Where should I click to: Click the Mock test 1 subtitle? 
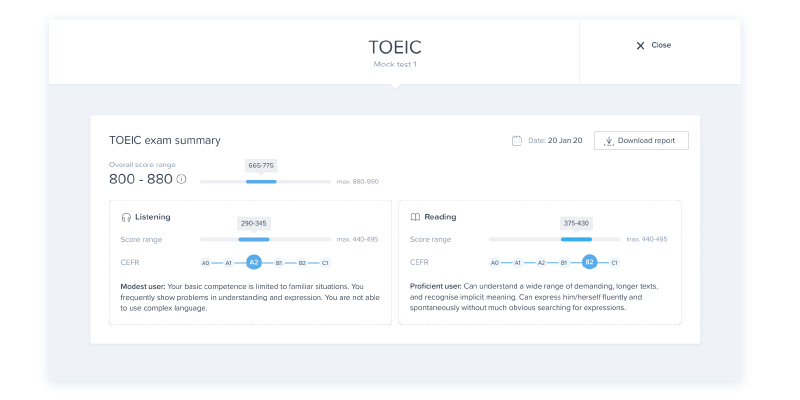coord(395,65)
